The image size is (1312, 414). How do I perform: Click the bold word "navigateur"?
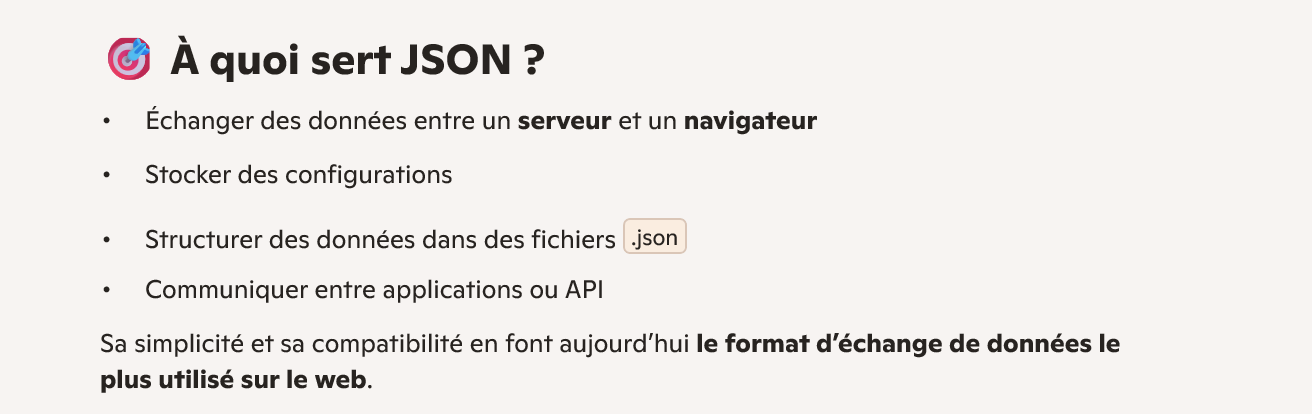[750, 122]
